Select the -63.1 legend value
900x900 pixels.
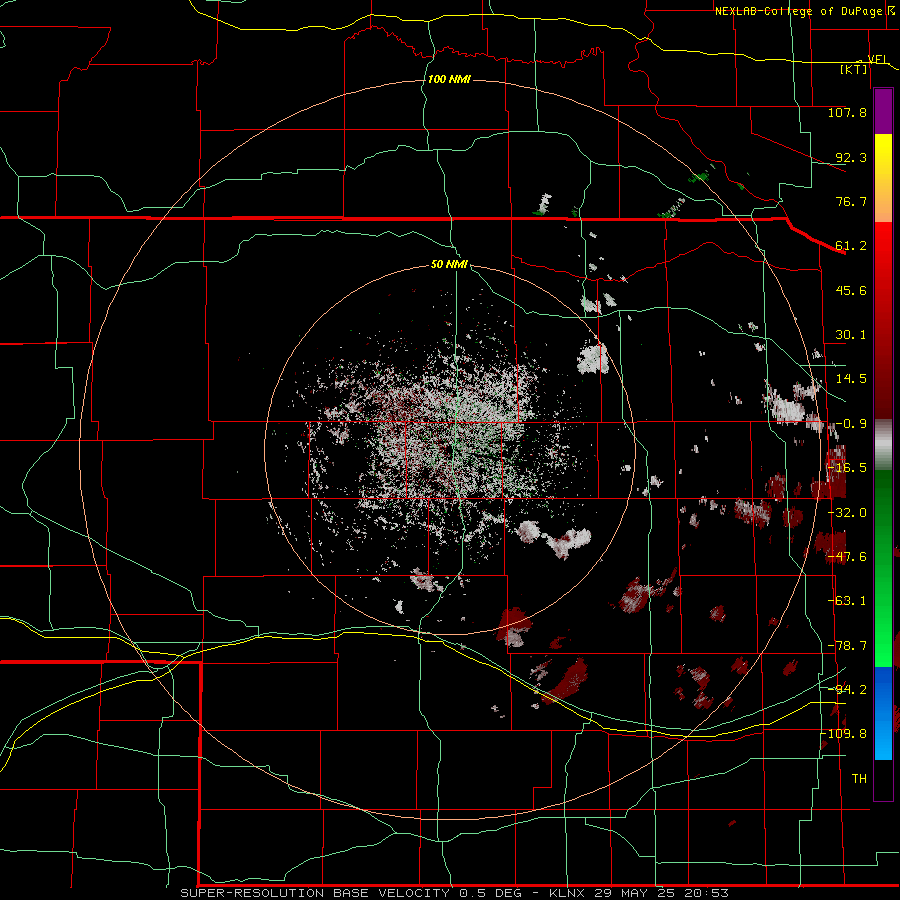click(846, 601)
